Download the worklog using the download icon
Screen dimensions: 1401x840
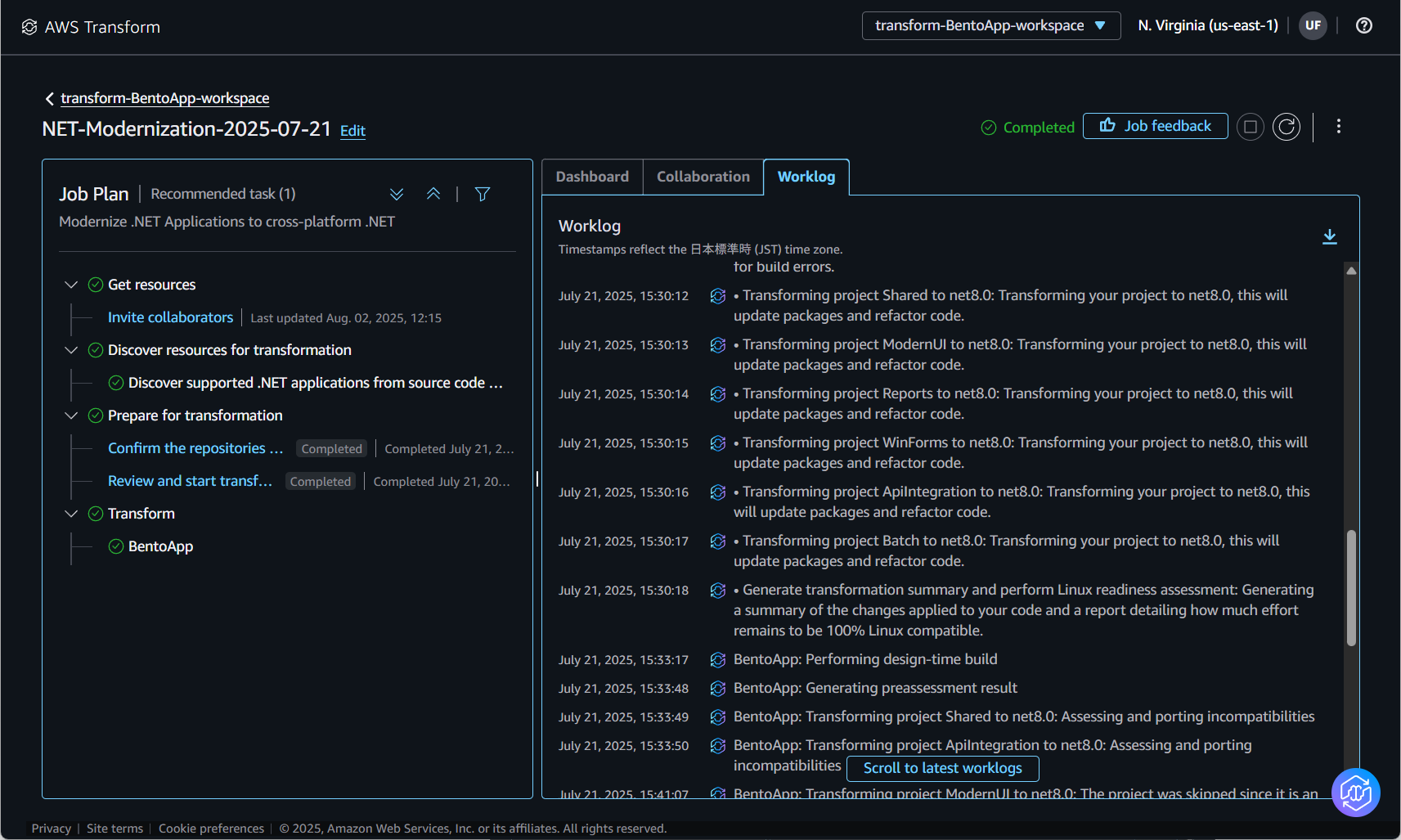tap(1330, 236)
